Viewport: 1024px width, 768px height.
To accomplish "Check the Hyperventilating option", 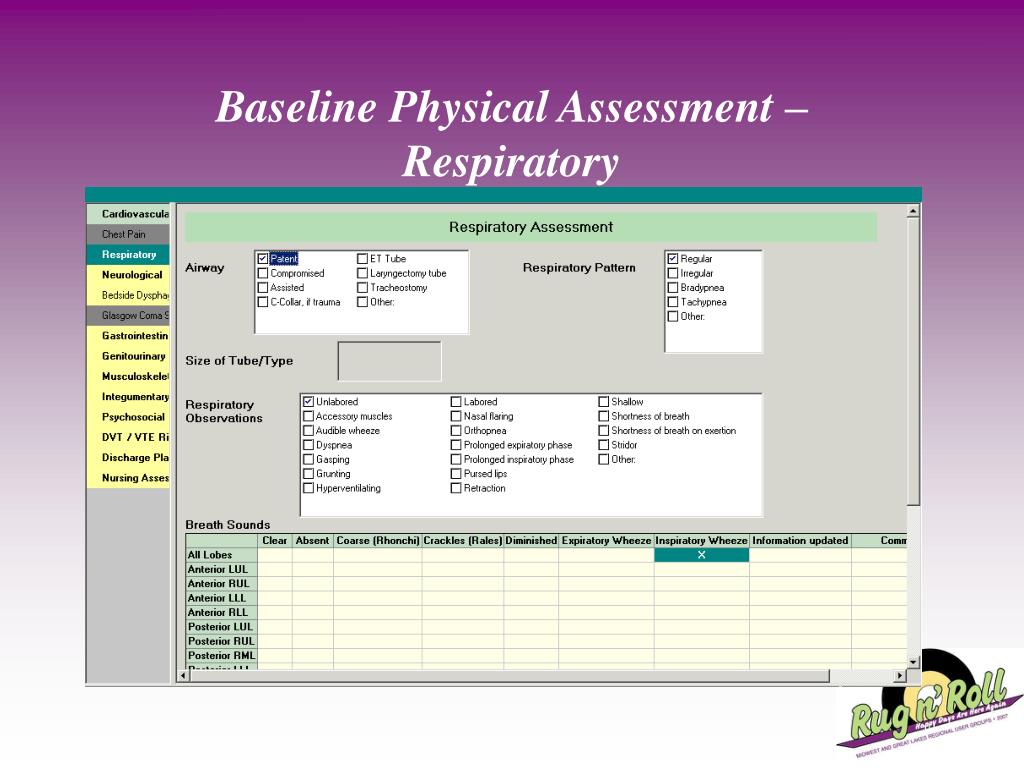I will pyautogui.click(x=308, y=488).
